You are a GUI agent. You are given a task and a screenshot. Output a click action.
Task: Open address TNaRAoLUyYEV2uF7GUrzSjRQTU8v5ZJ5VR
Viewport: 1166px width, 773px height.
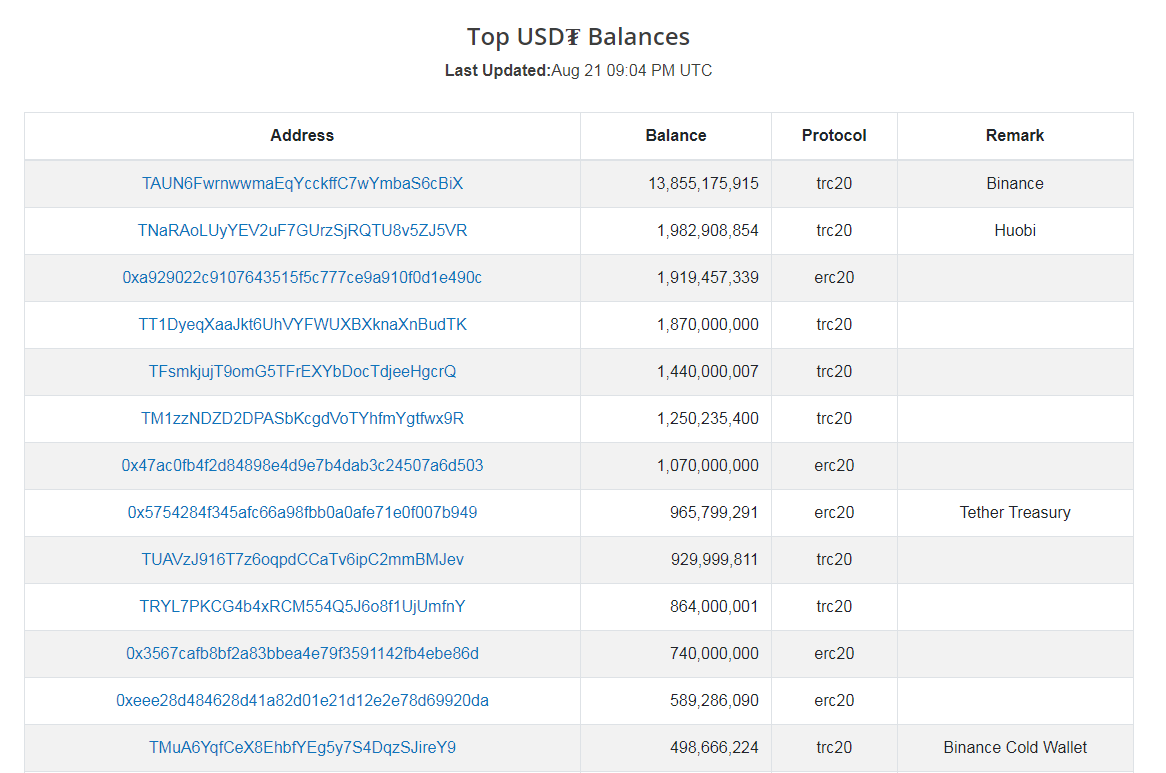click(x=302, y=230)
